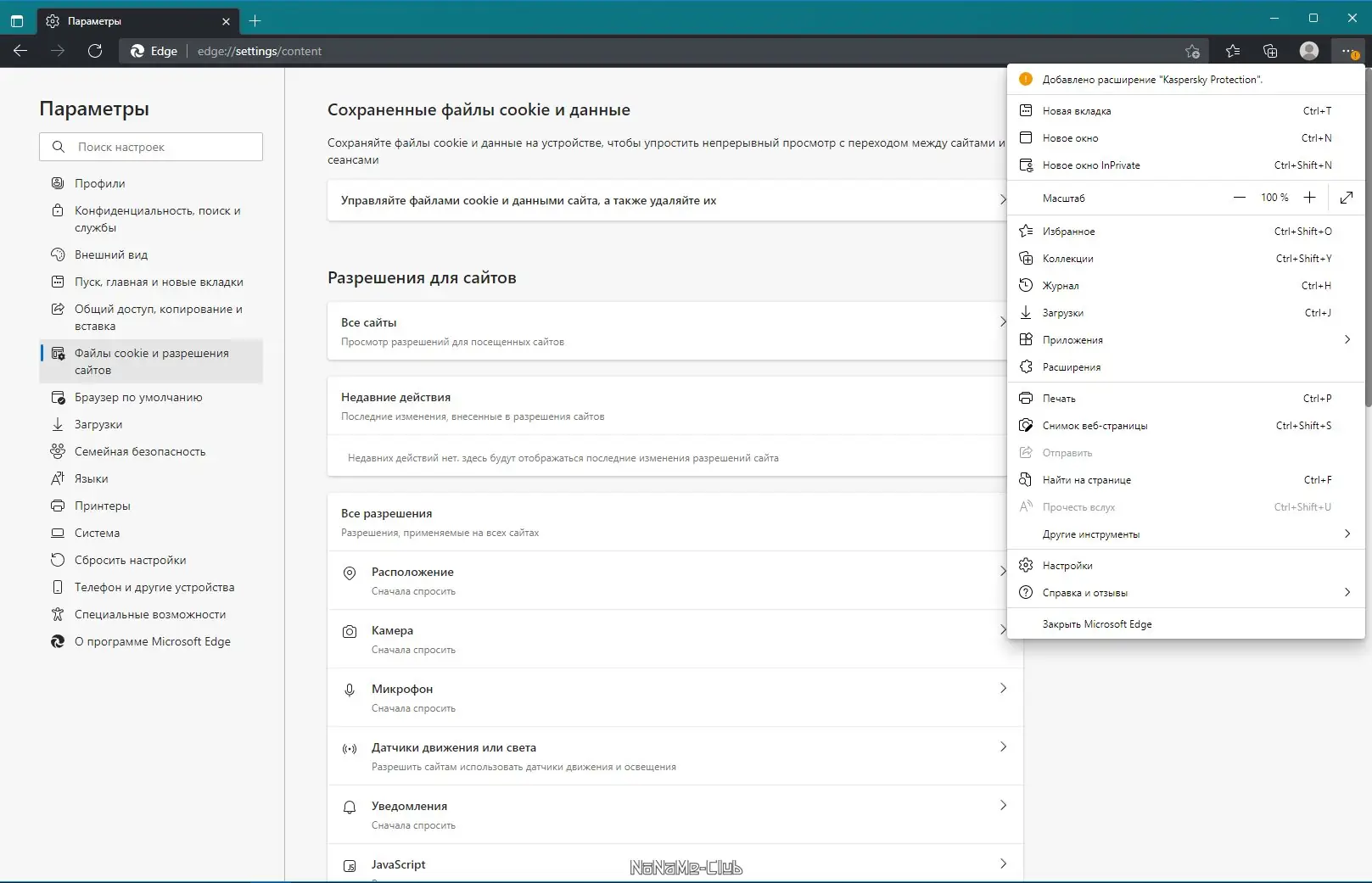Select Коллекции in the menu
1372x883 pixels.
point(1186,258)
